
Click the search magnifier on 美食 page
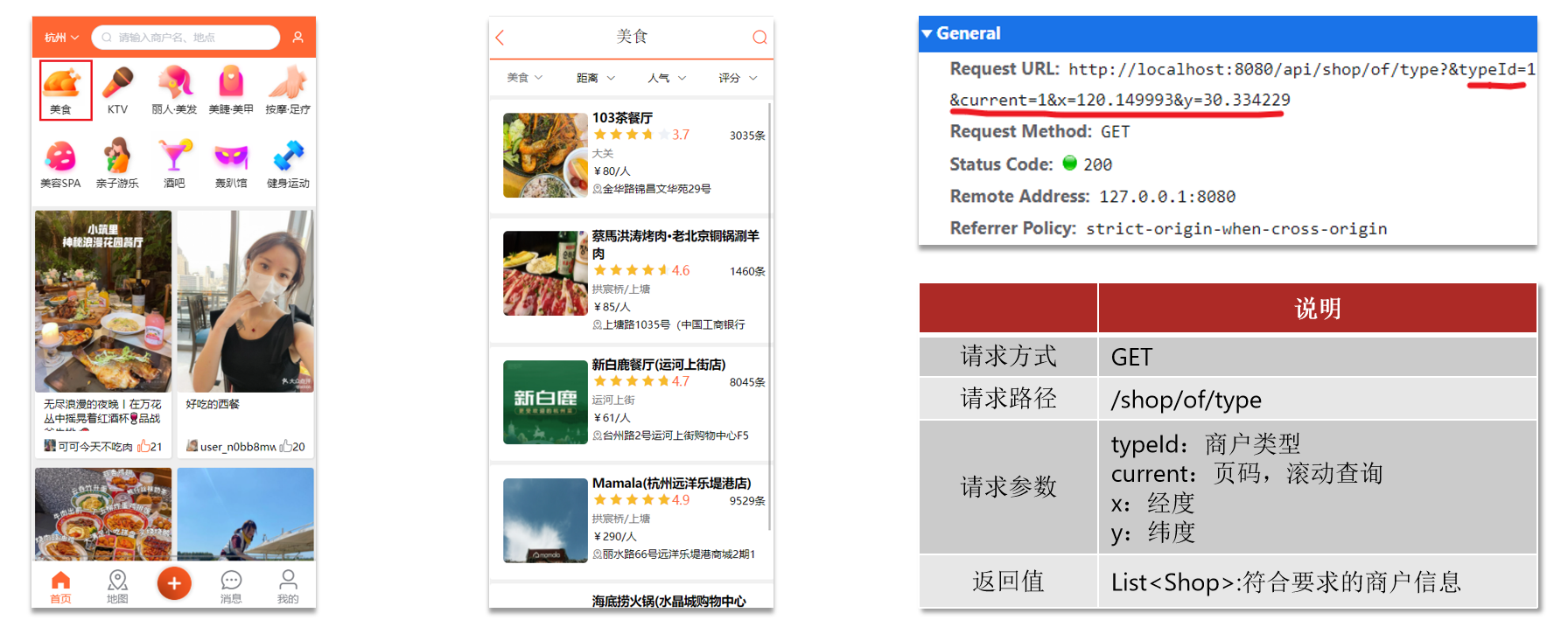759,37
